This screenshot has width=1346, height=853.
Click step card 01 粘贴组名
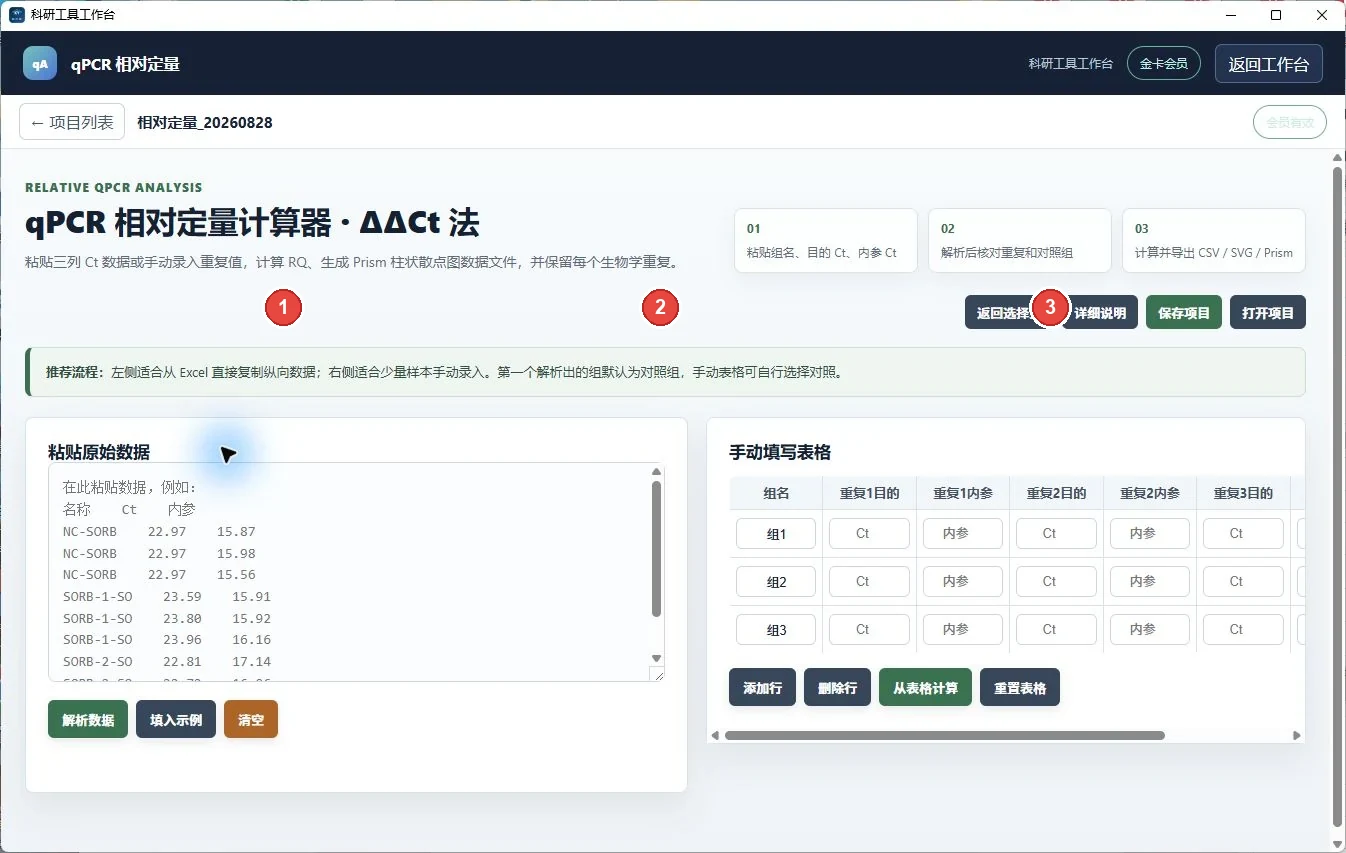coord(826,240)
